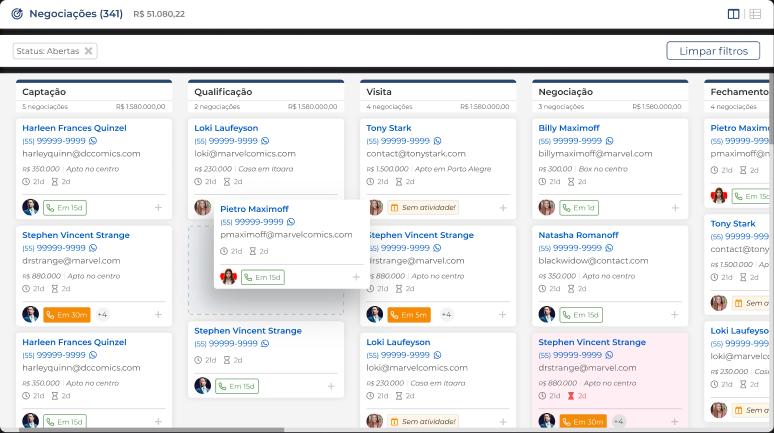The width and height of the screenshot is (774, 433).
Task: Click Em 15d badge on Pietro Maximoff dragged card
Action: click(x=263, y=277)
